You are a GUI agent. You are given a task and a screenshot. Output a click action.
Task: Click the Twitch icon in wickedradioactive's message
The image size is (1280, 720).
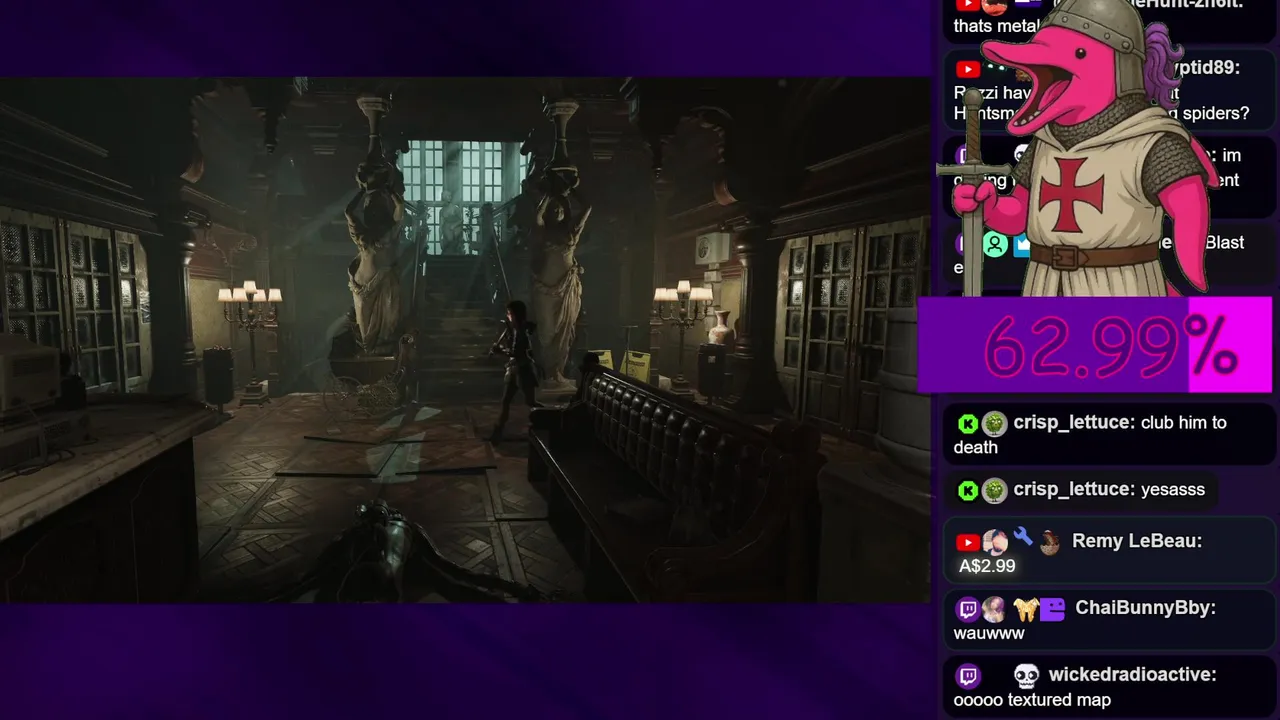tap(968, 676)
